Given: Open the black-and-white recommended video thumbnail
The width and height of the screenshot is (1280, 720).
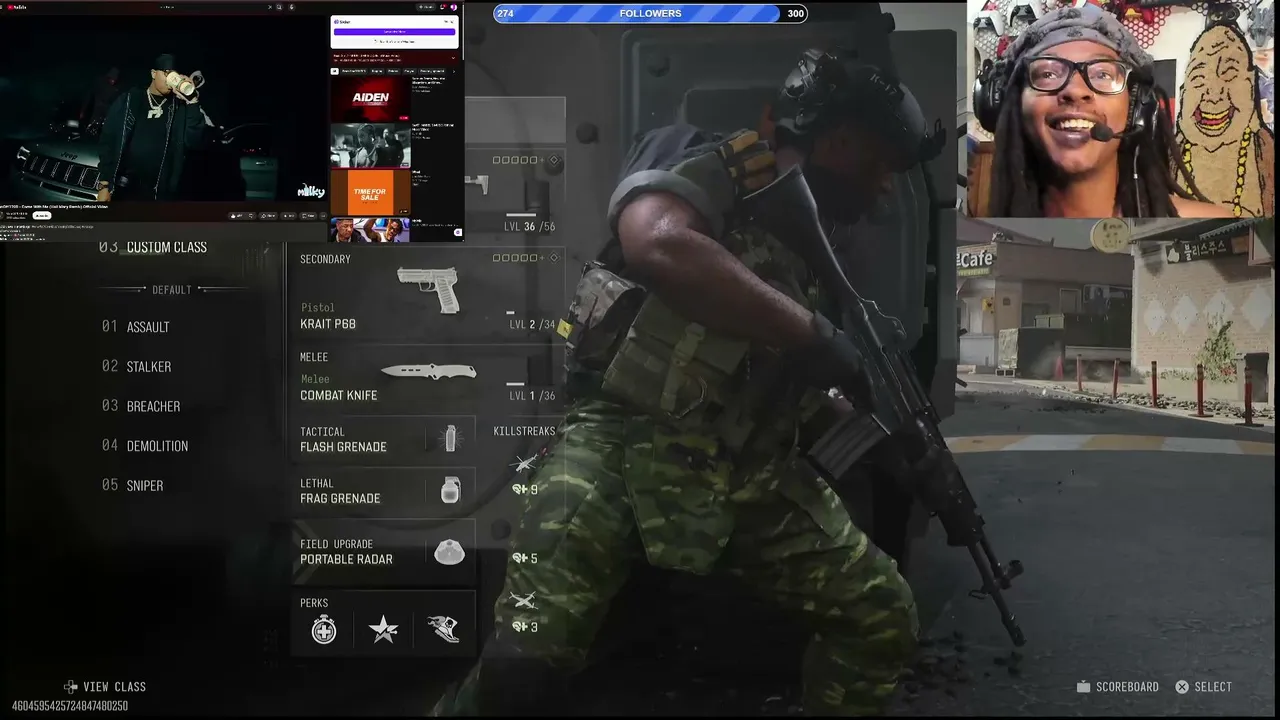Looking at the screenshot, I should click(370, 146).
